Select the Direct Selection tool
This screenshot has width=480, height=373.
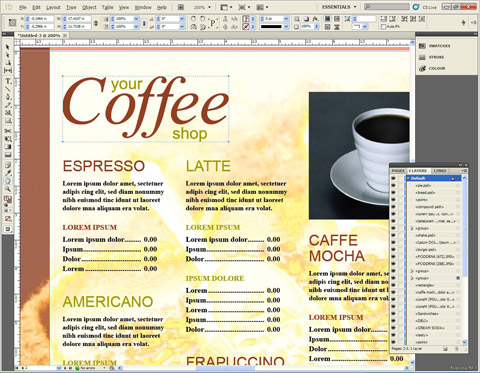point(7,55)
